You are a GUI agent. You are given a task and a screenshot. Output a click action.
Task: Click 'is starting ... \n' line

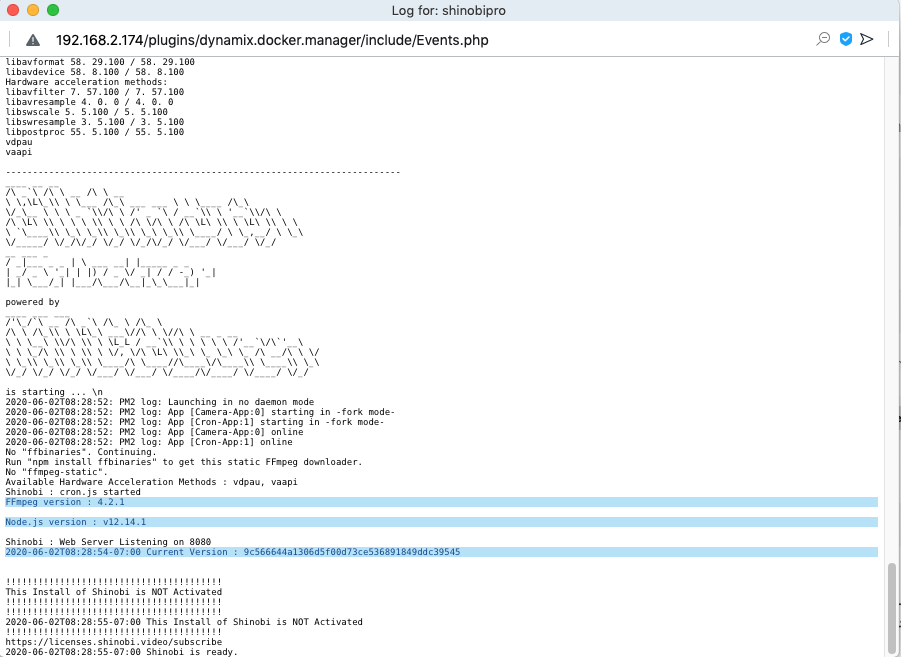pyautogui.click(x=54, y=392)
